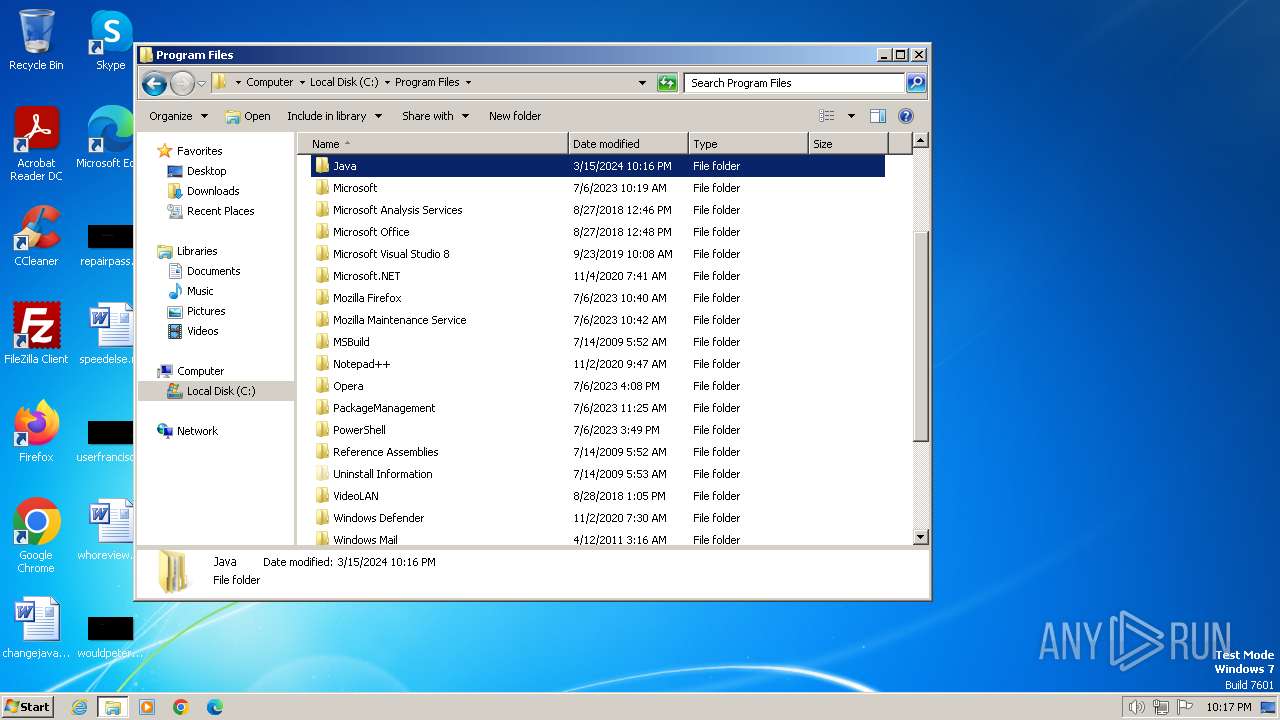The height and width of the screenshot is (720, 1280).
Task: Select the Notepad++ folder
Action: (361, 364)
